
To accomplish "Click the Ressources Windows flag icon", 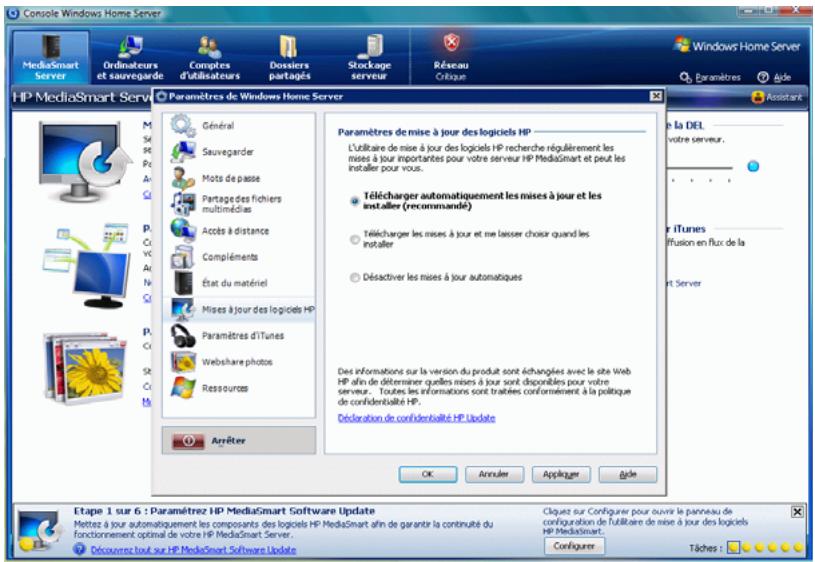I will (x=183, y=388).
